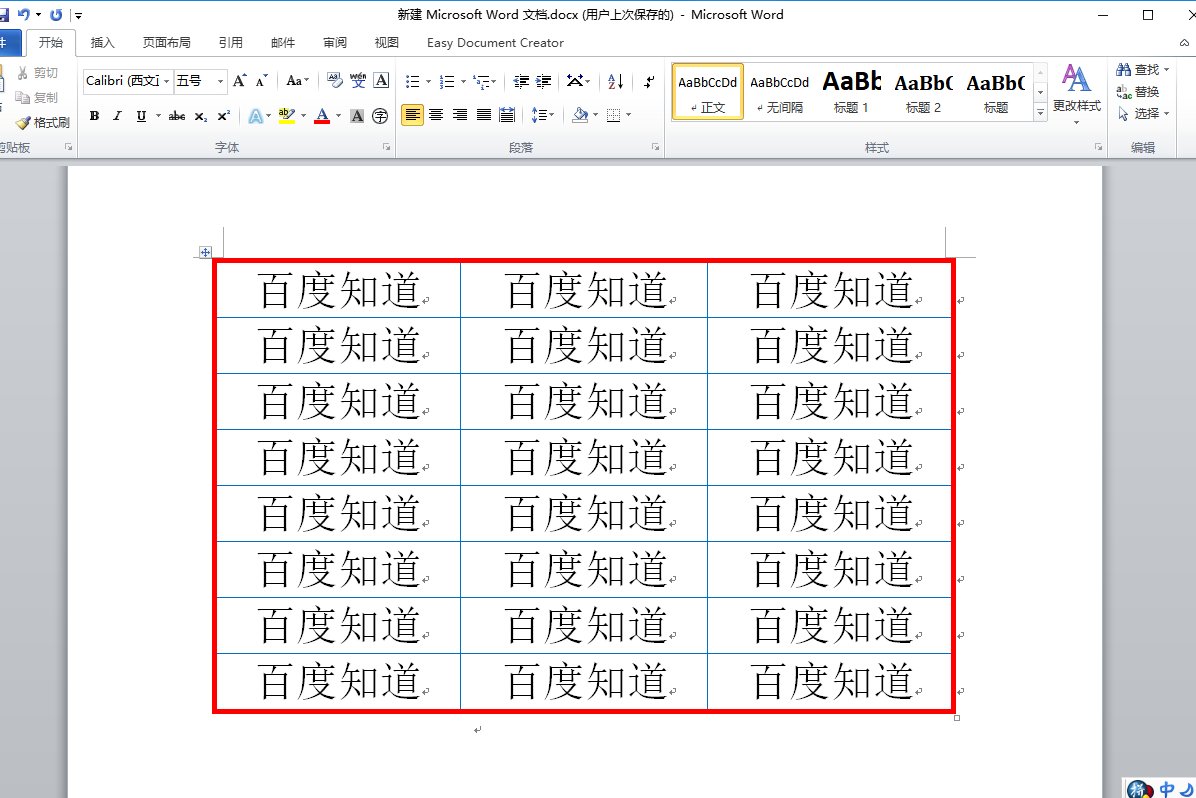Click the table move handle above the table
The image size is (1196, 798).
pos(205,252)
